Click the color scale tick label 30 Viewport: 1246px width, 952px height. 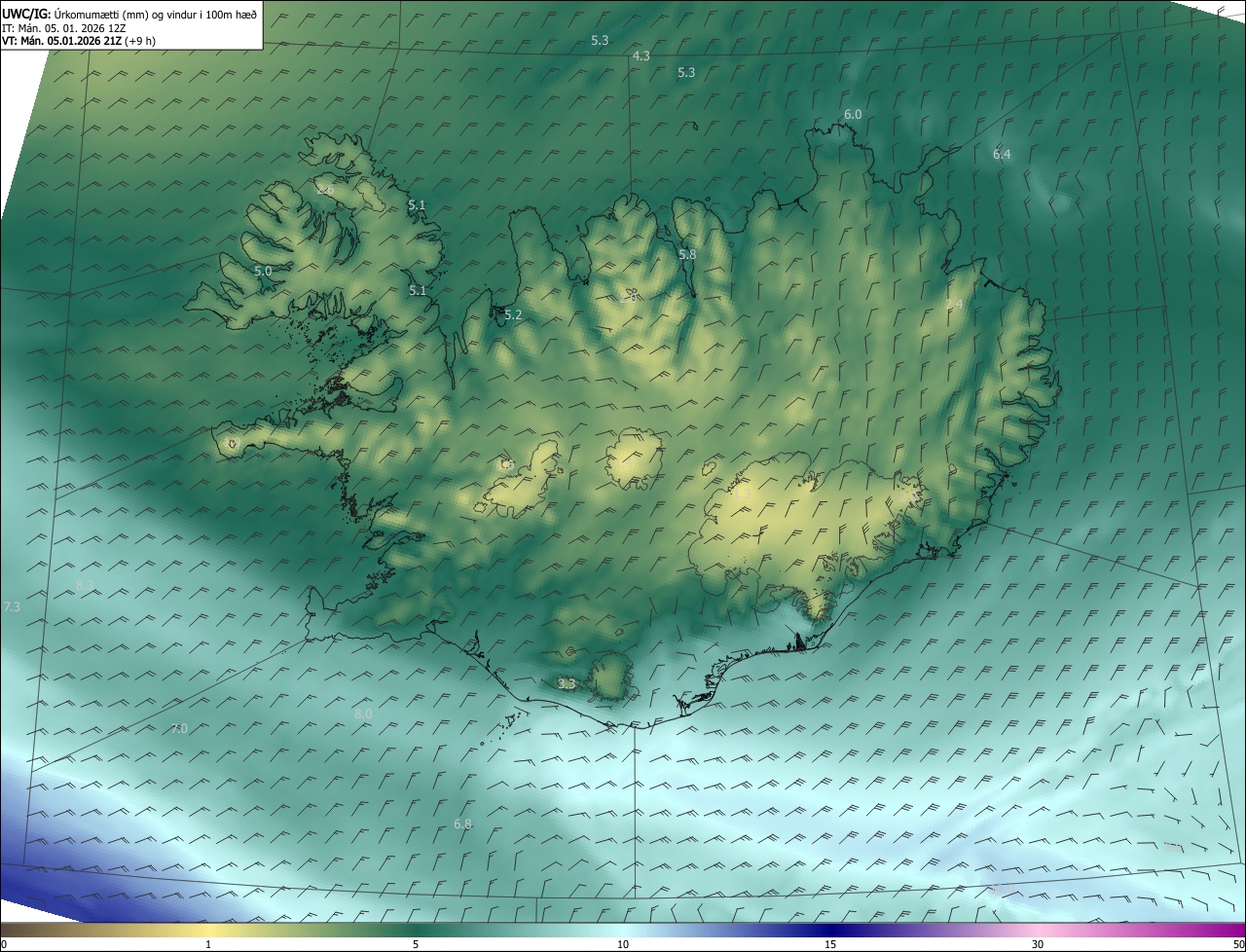click(x=1038, y=944)
